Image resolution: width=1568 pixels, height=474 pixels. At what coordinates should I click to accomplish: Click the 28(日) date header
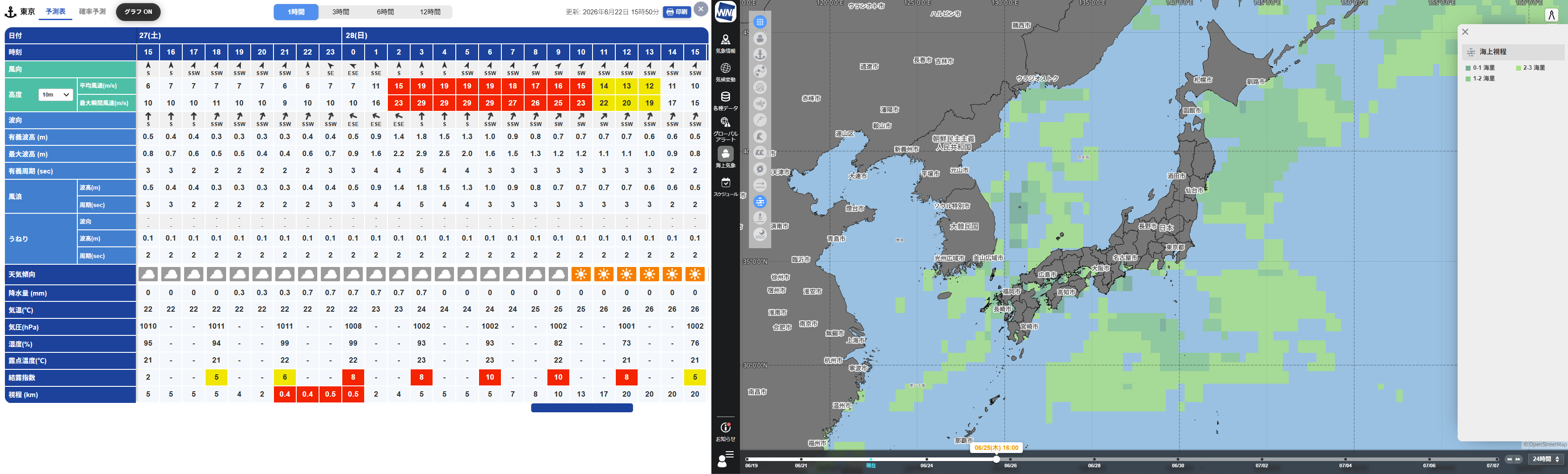[x=525, y=35]
